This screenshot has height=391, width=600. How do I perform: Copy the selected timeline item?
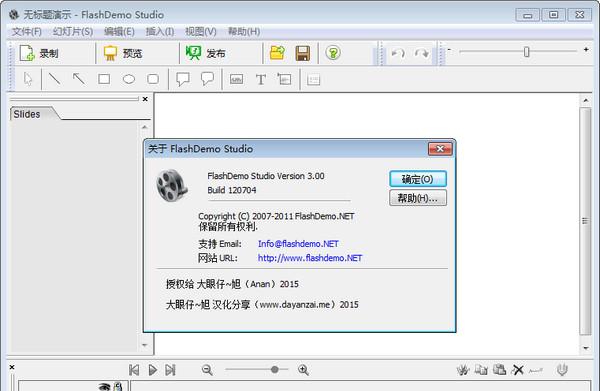point(481,370)
